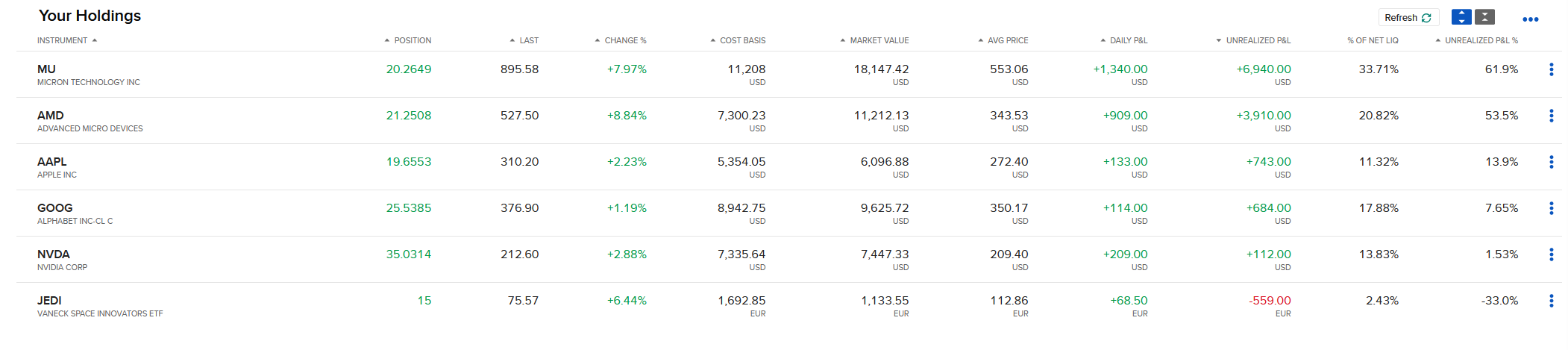Open the three-dot menu for JEDI row
The height and width of the screenshot is (350, 1568).
pos(1551,301)
